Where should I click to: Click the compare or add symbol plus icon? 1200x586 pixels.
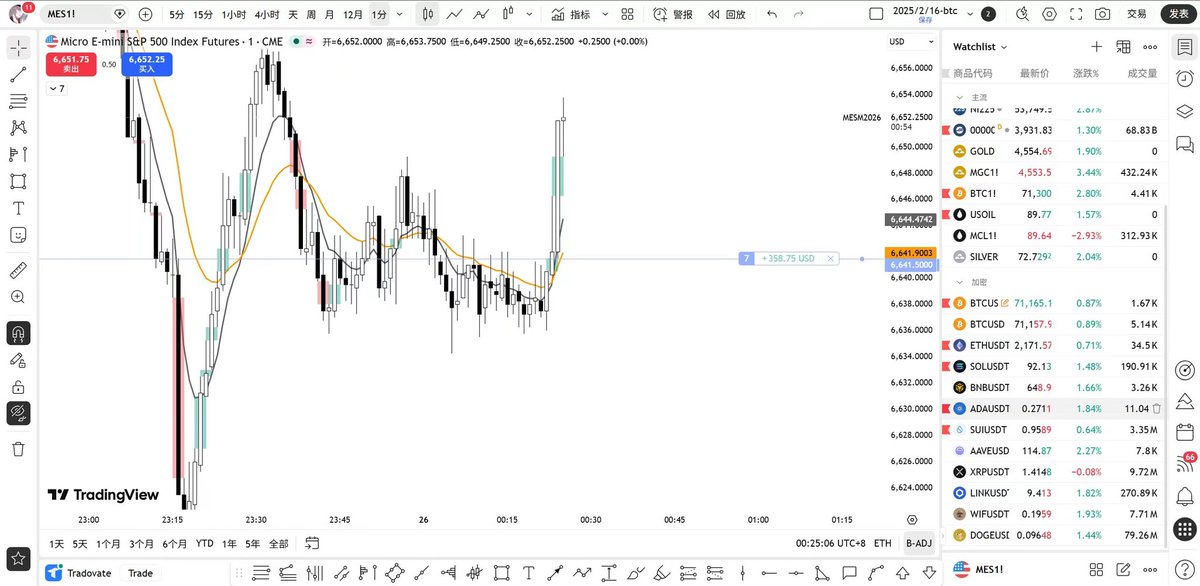[146, 15]
